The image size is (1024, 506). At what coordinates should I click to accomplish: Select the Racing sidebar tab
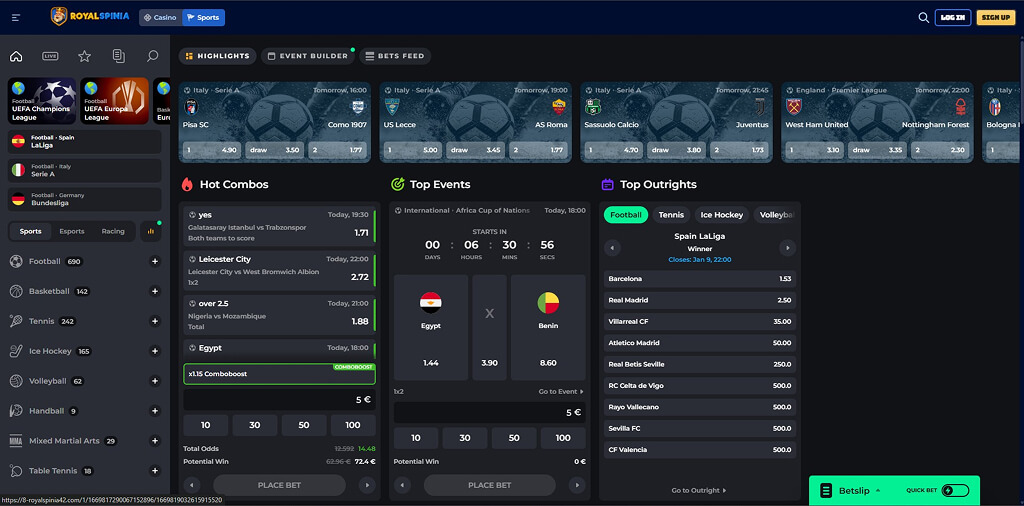(x=113, y=231)
